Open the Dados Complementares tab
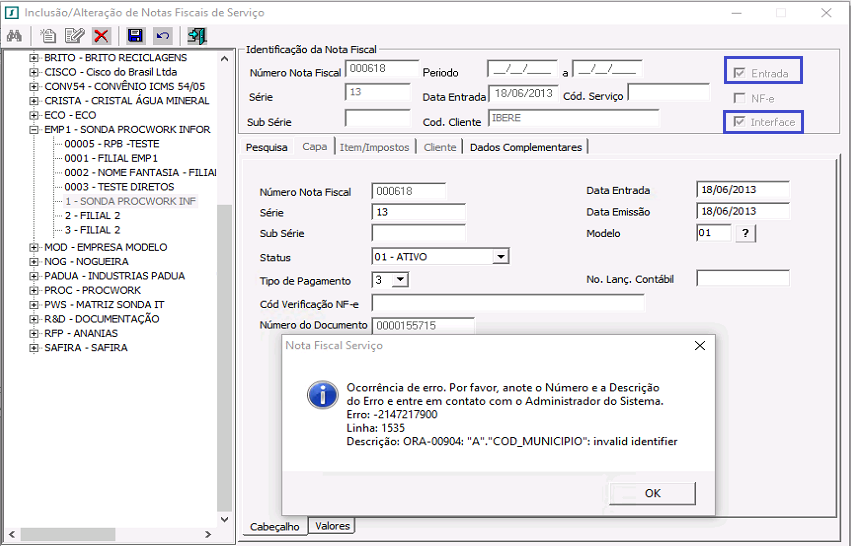Viewport: 851px width, 546px height. click(x=526, y=147)
